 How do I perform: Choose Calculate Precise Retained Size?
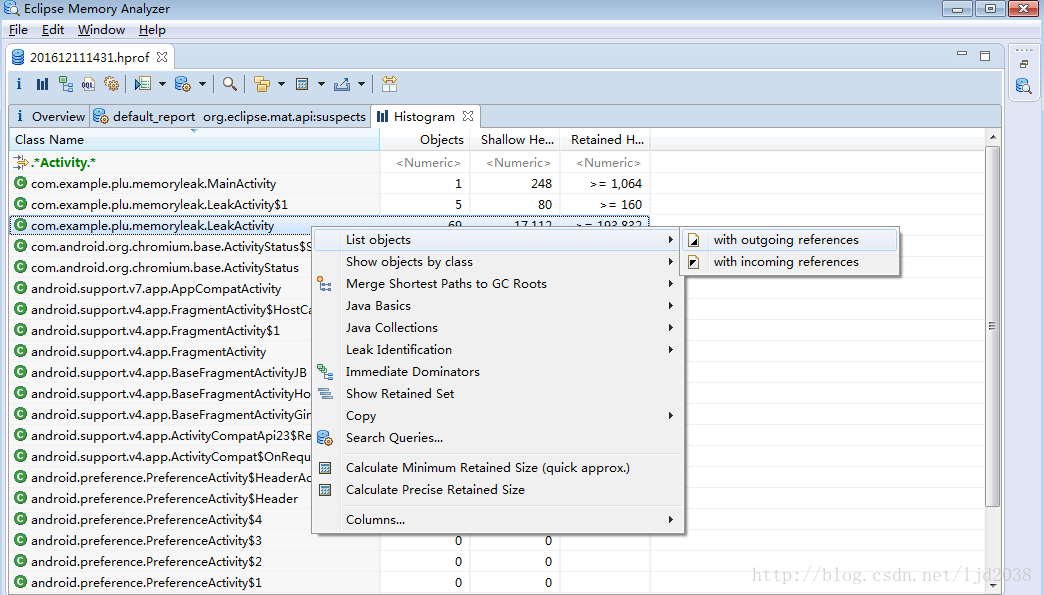click(x=498, y=490)
